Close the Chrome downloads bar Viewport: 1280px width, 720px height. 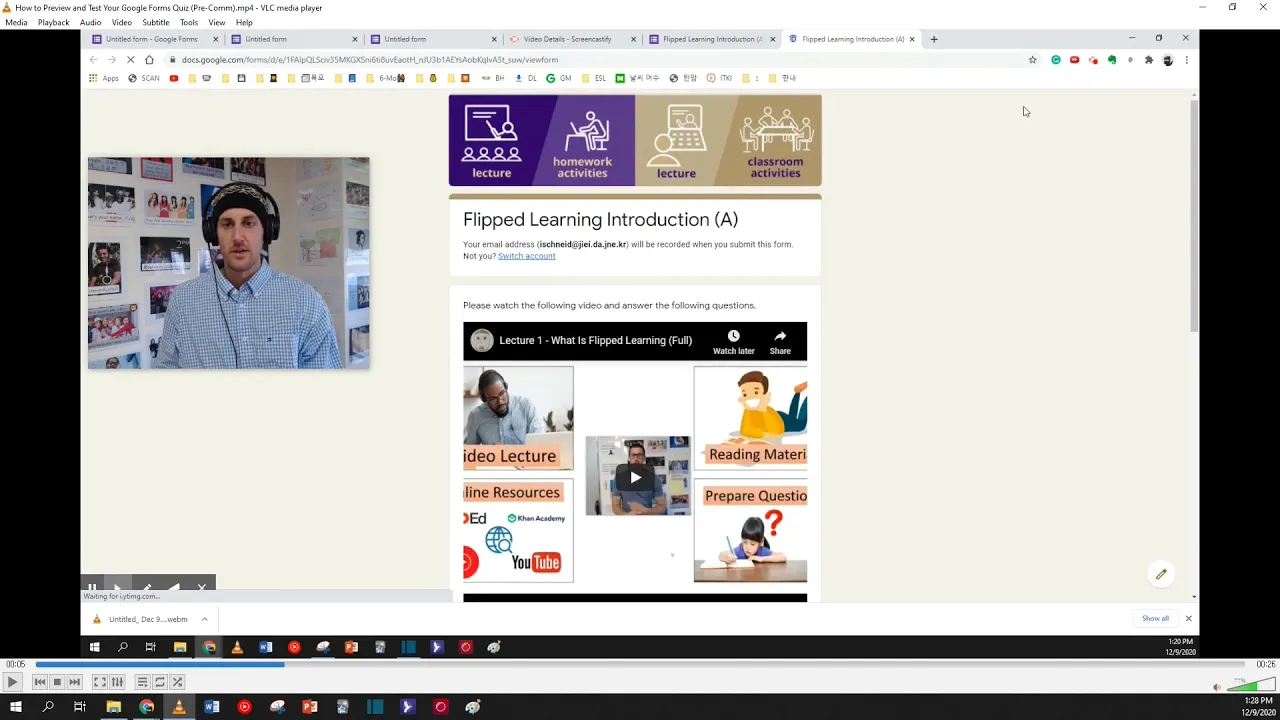click(x=1188, y=618)
